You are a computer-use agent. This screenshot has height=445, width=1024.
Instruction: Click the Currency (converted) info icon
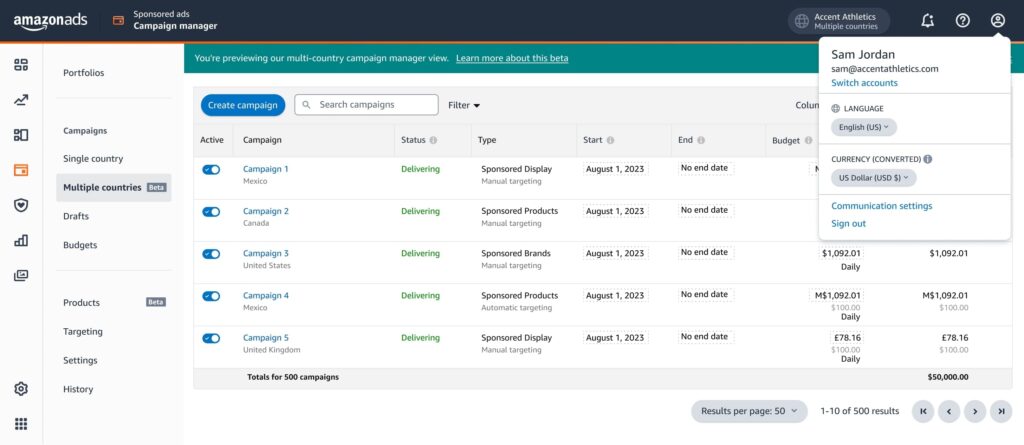tap(928, 159)
